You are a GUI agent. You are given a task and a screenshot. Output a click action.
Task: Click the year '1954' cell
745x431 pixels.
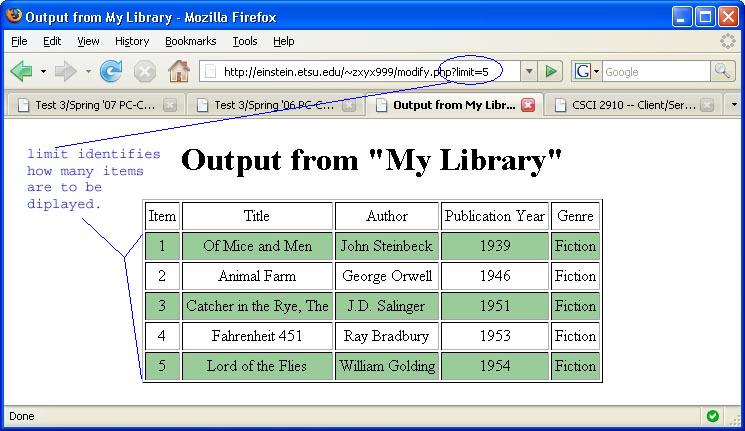tap(495, 366)
